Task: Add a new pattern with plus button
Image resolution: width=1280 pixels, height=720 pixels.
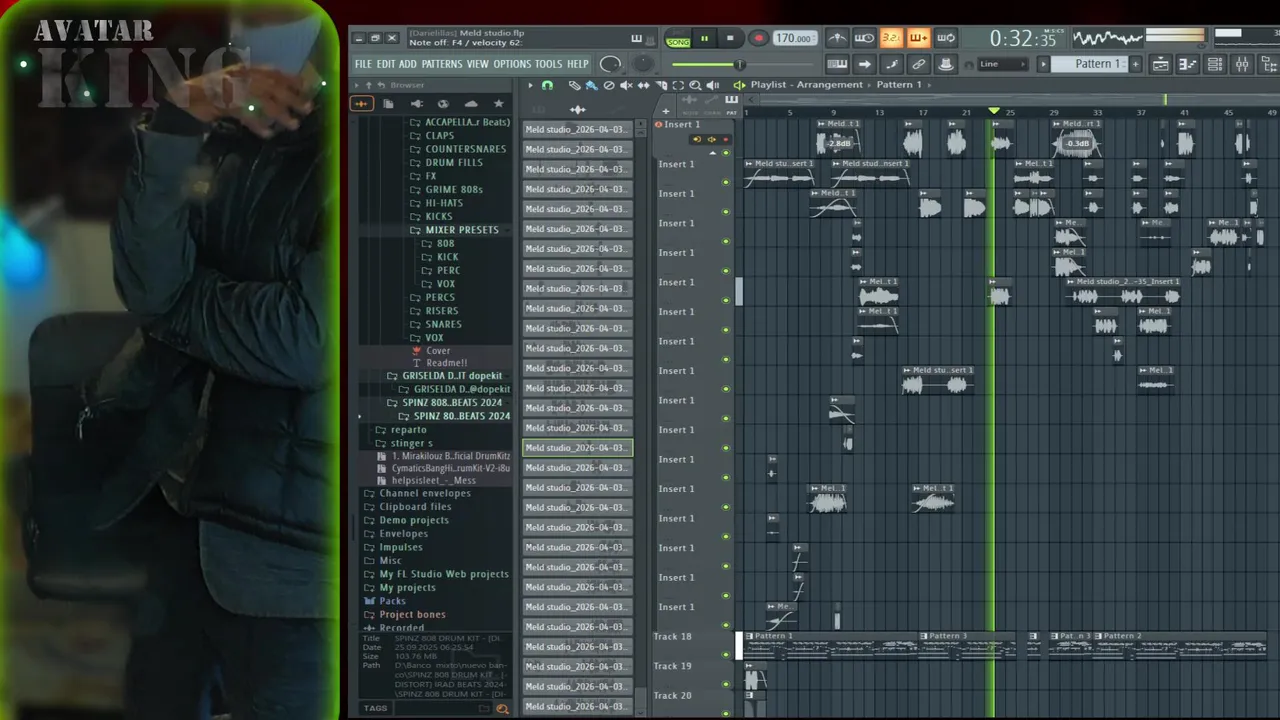Action: [1135, 64]
